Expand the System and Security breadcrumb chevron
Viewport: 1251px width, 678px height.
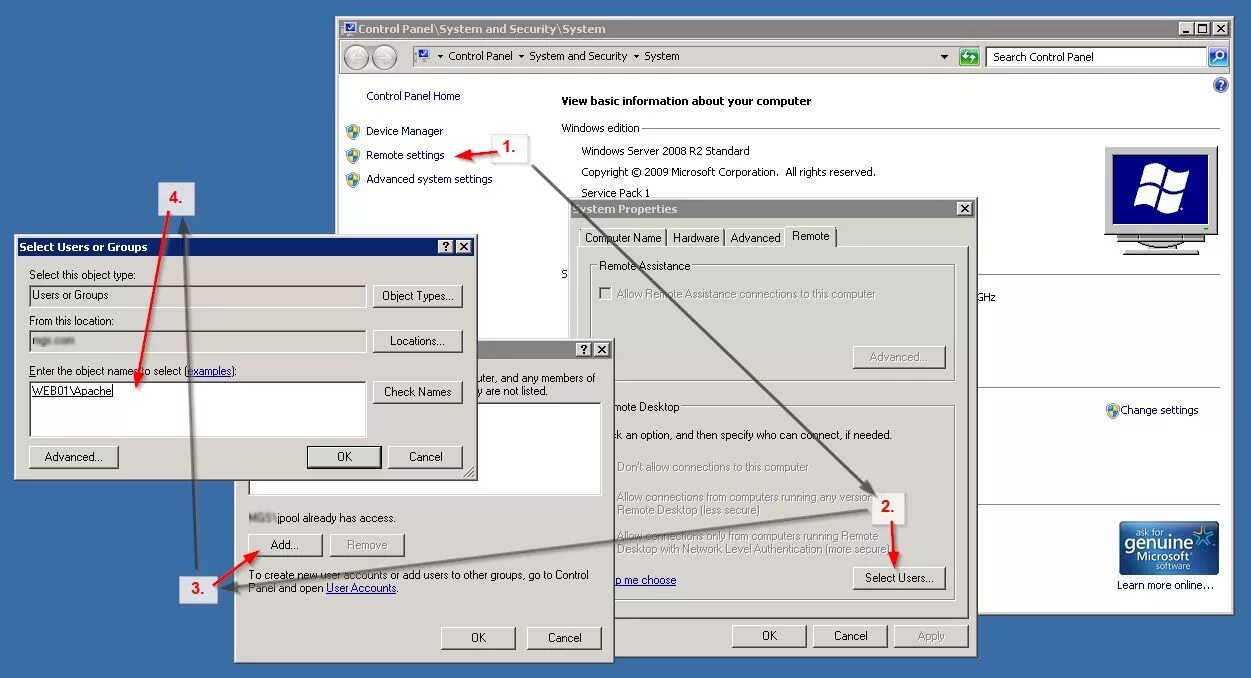click(639, 56)
